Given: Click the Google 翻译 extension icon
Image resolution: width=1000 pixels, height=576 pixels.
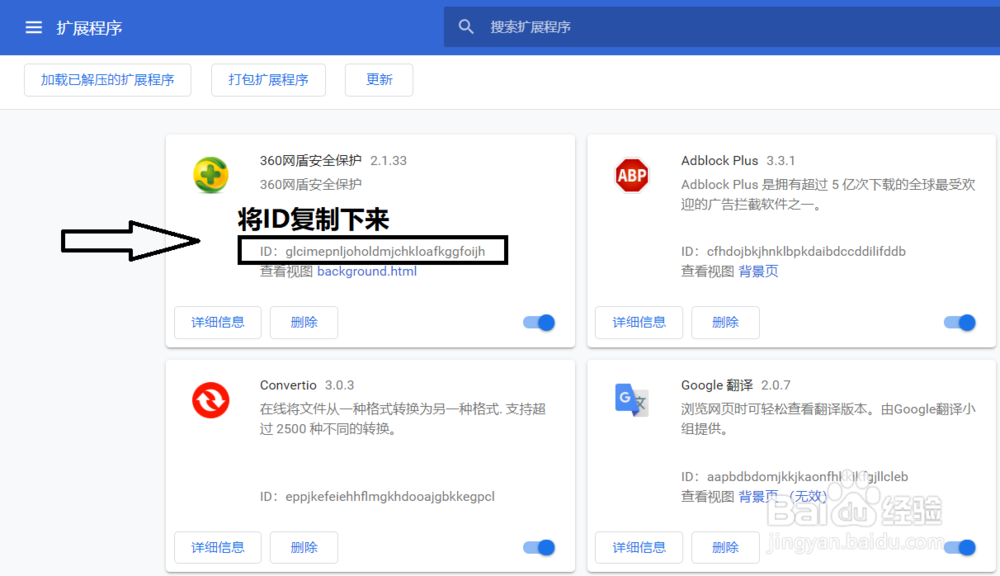Looking at the screenshot, I should click(631, 400).
